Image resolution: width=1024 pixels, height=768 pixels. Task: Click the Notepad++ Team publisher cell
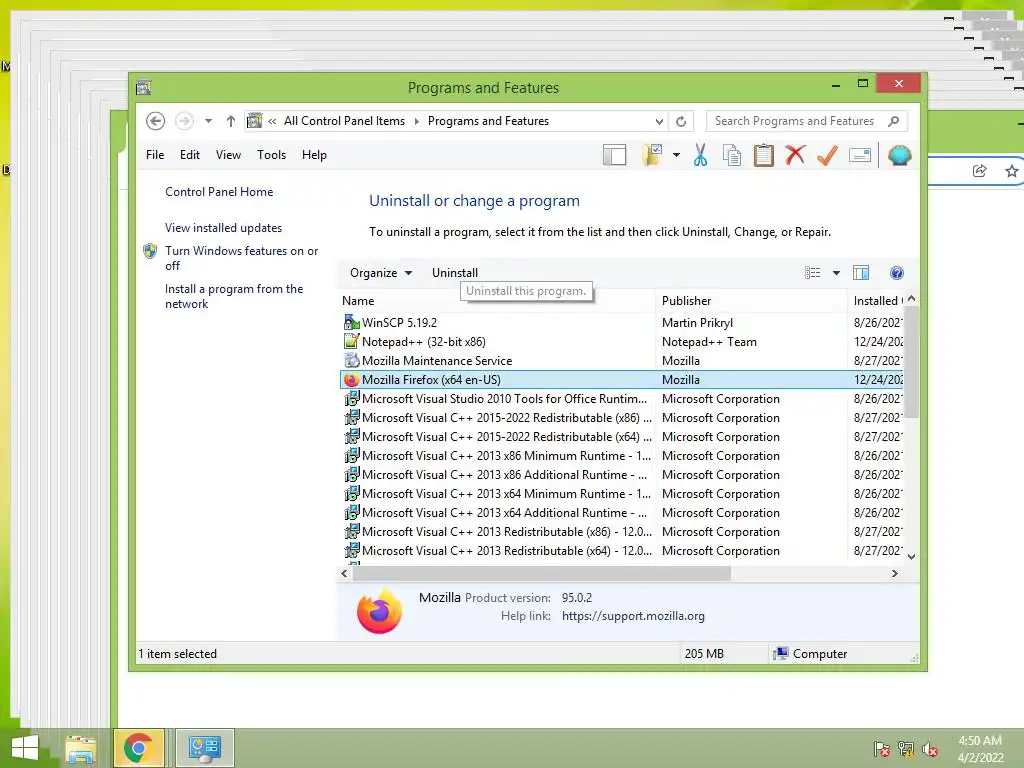coord(709,342)
